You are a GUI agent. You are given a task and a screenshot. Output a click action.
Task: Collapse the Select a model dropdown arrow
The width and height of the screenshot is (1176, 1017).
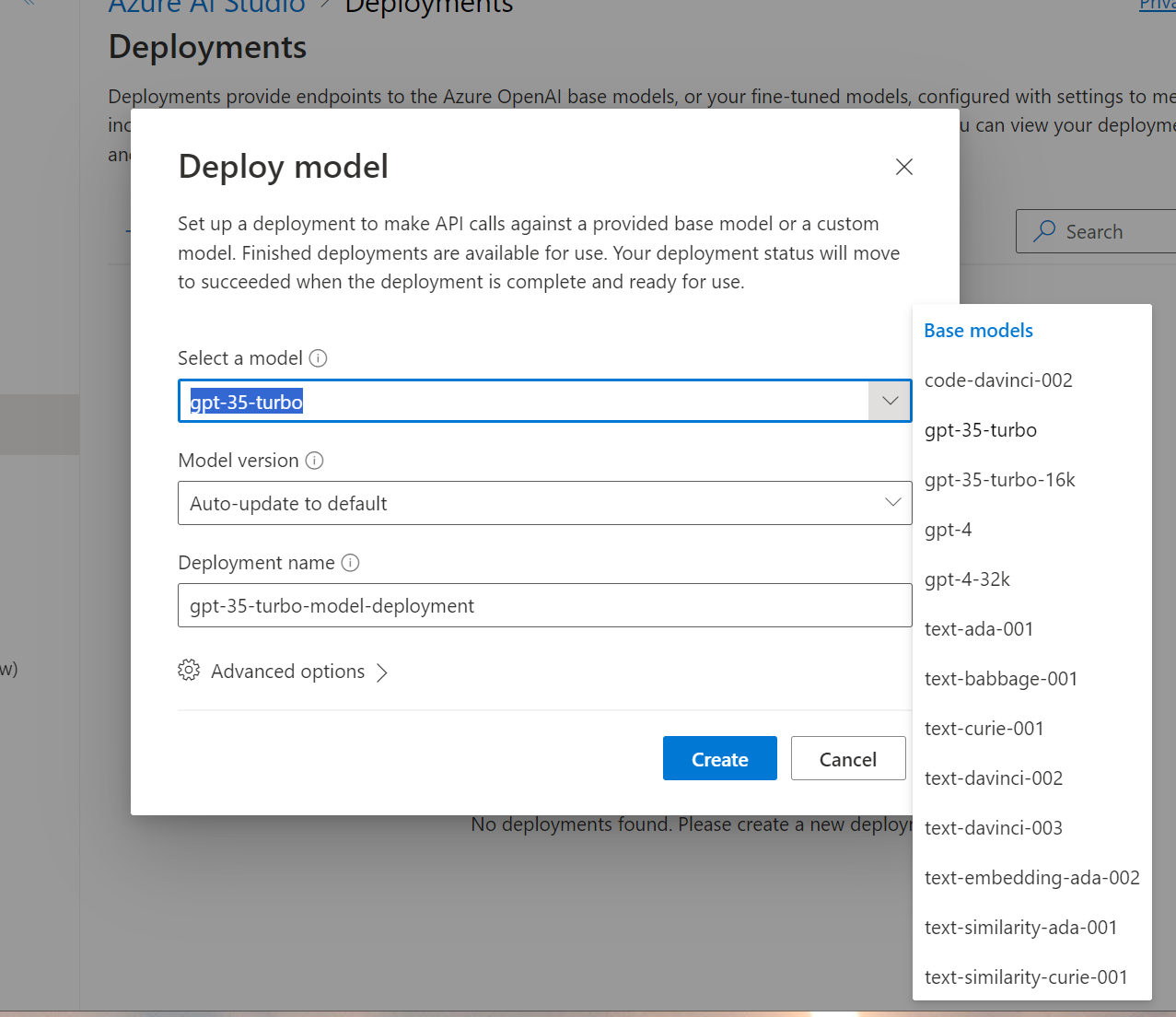pyautogui.click(x=890, y=401)
